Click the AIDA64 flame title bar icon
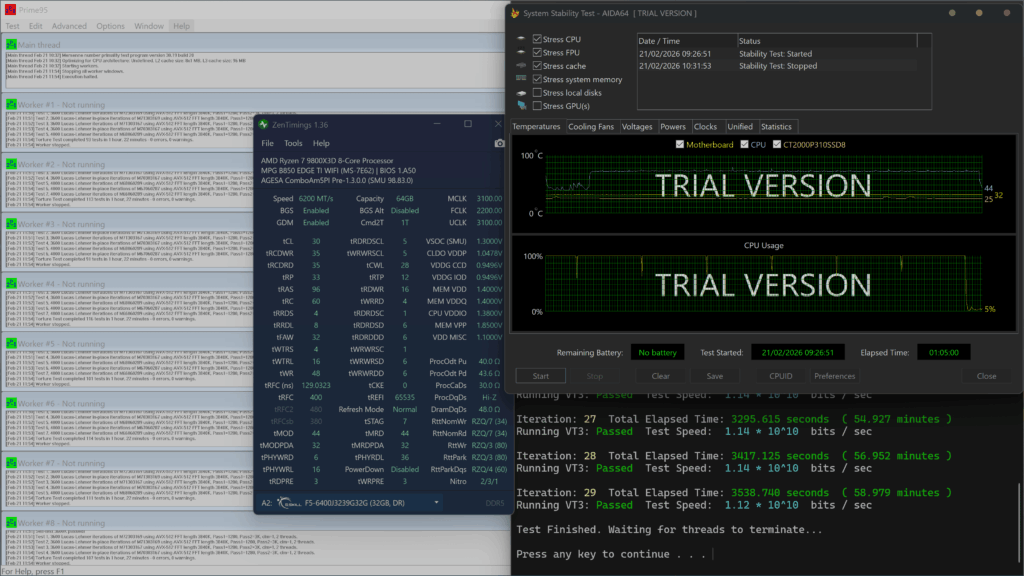Viewport: 1024px width, 576px height. tap(514, 13)
